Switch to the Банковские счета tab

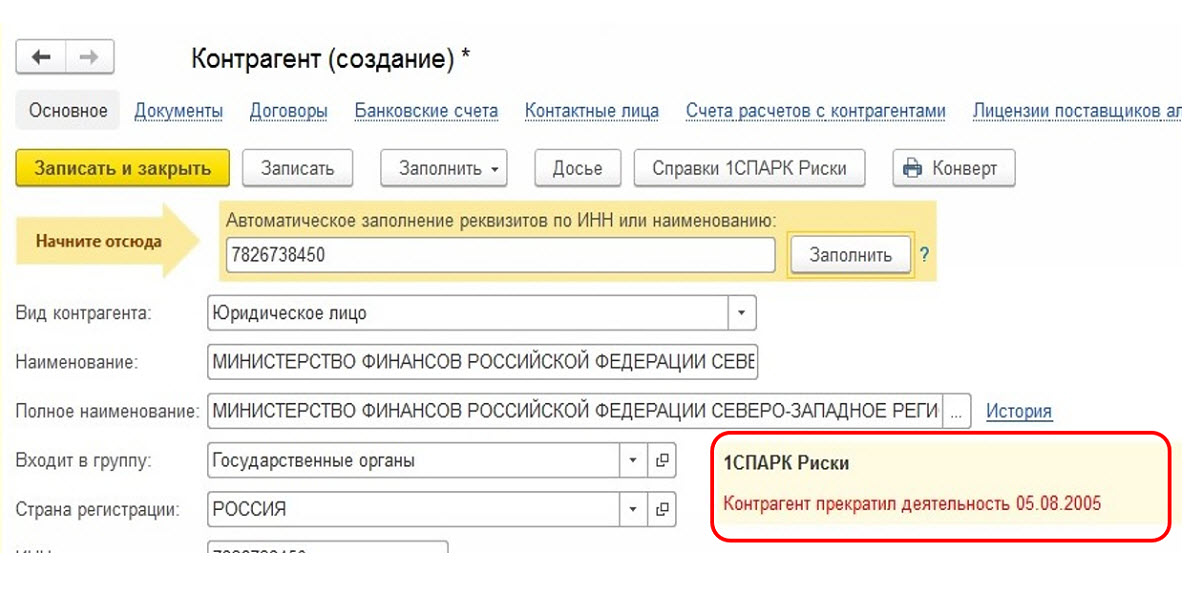426,111
